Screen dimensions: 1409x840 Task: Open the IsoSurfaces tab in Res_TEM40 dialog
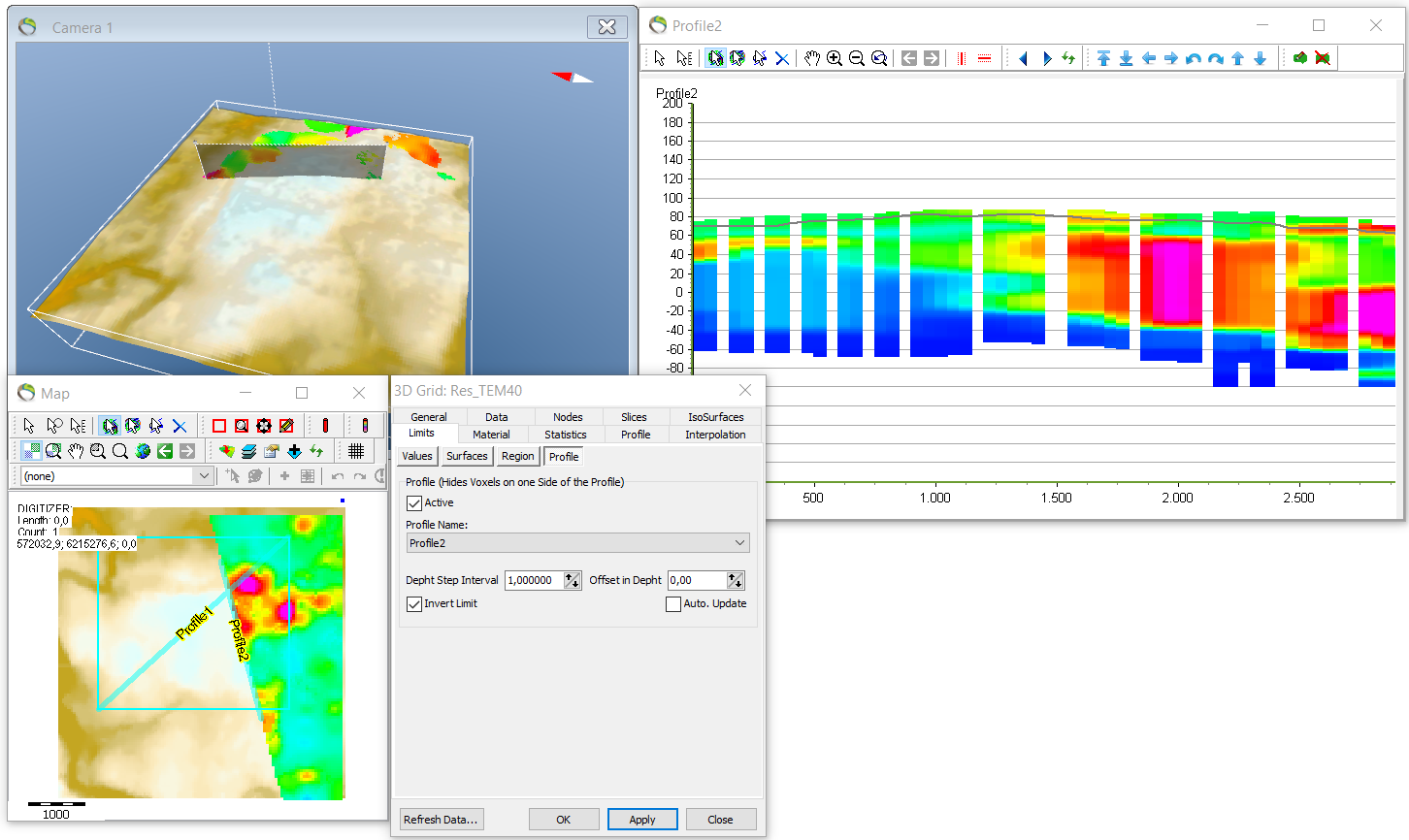715,416
